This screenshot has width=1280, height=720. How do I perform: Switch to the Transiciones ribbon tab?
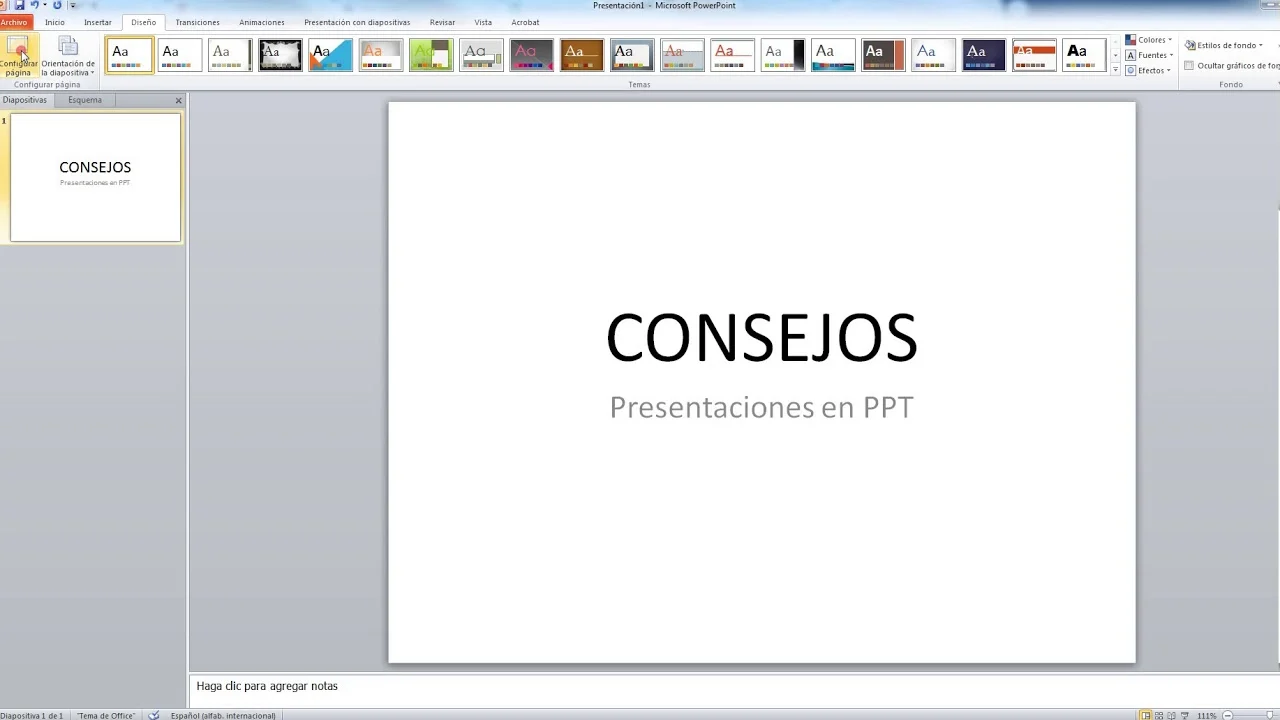pos(197,22)
